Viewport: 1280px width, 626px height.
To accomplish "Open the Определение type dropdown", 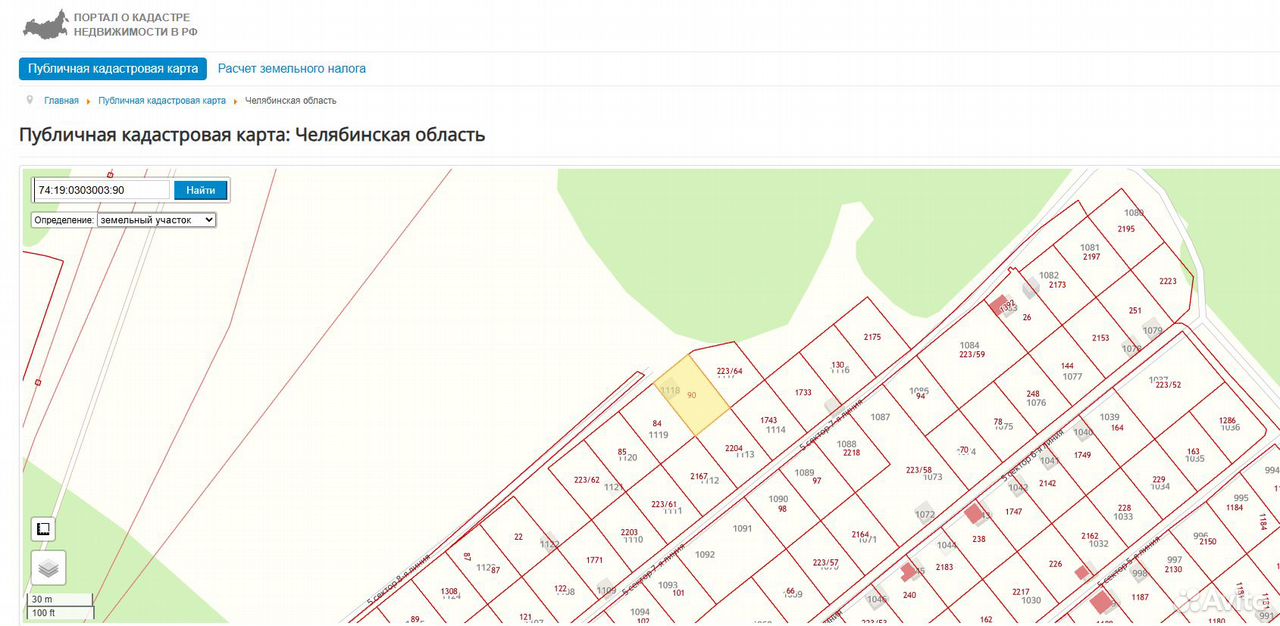I will point(156,220).
